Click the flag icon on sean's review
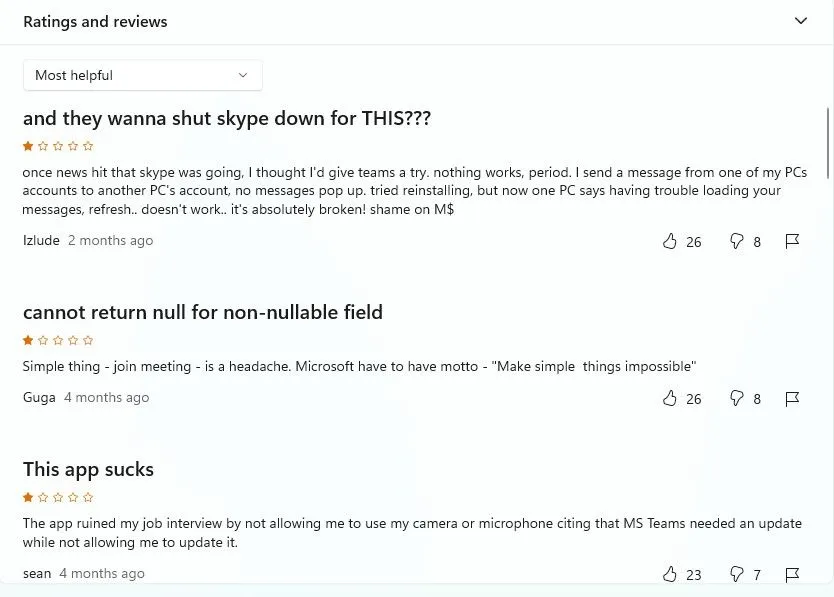The width and height of the screenshot is (834, 597). point(792,574)
